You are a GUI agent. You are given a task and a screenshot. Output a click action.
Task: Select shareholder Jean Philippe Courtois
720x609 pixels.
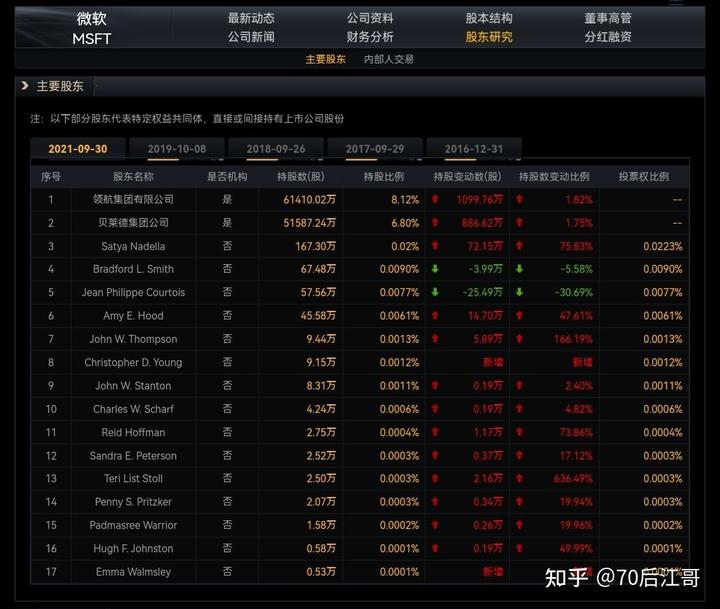tap(133, 292)
